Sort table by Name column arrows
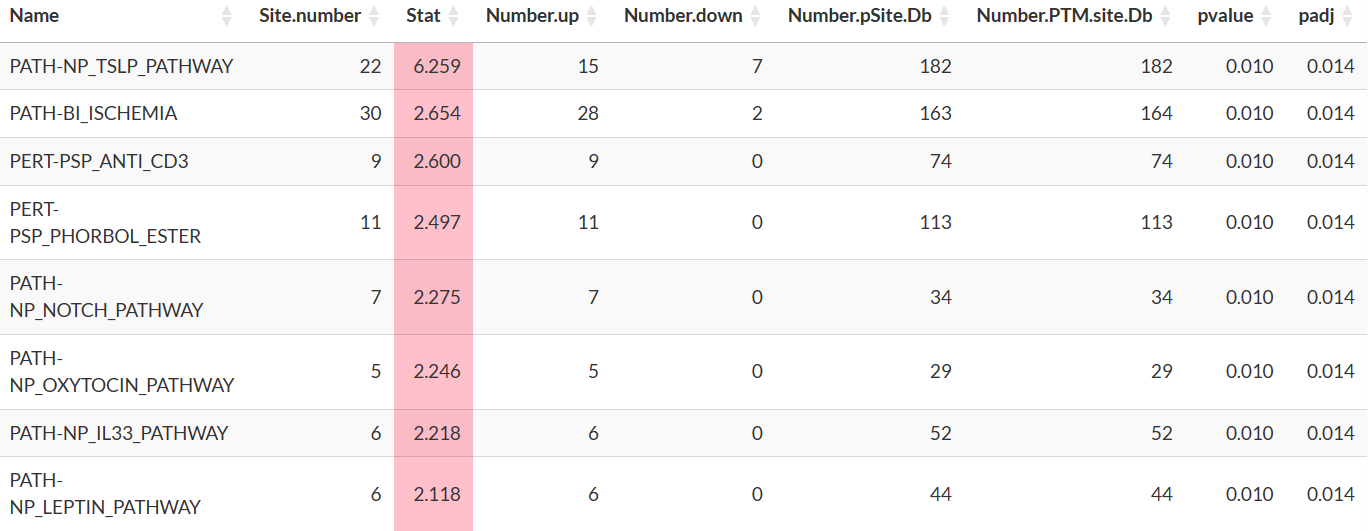 [x=226, y=16]
